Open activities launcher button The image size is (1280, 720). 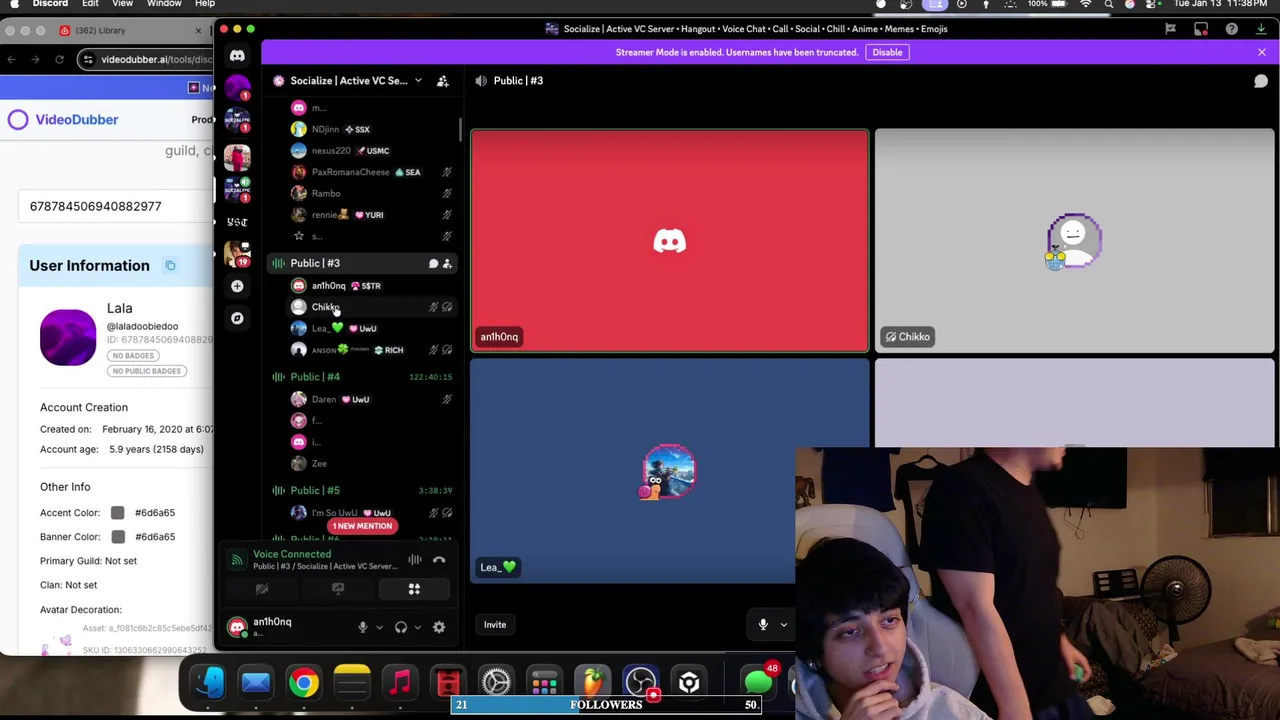click(414, 590)
